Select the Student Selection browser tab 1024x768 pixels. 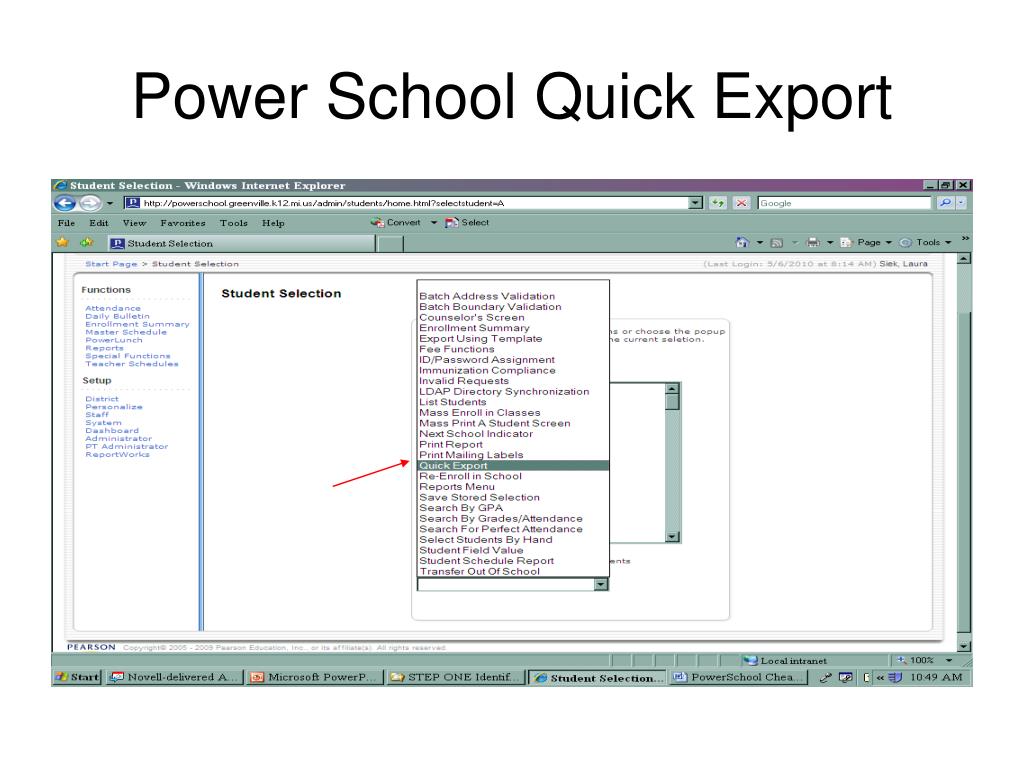click(x=240, y=244)
